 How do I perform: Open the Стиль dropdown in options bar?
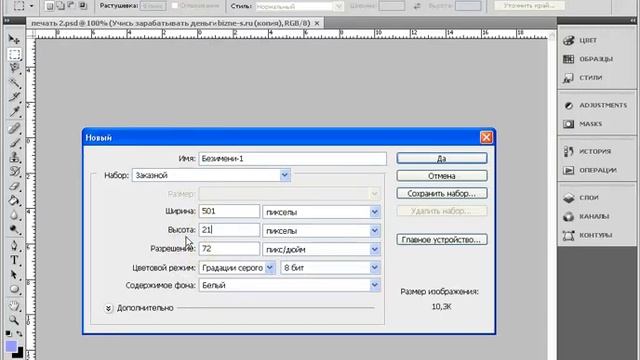(x=299, y=6)
